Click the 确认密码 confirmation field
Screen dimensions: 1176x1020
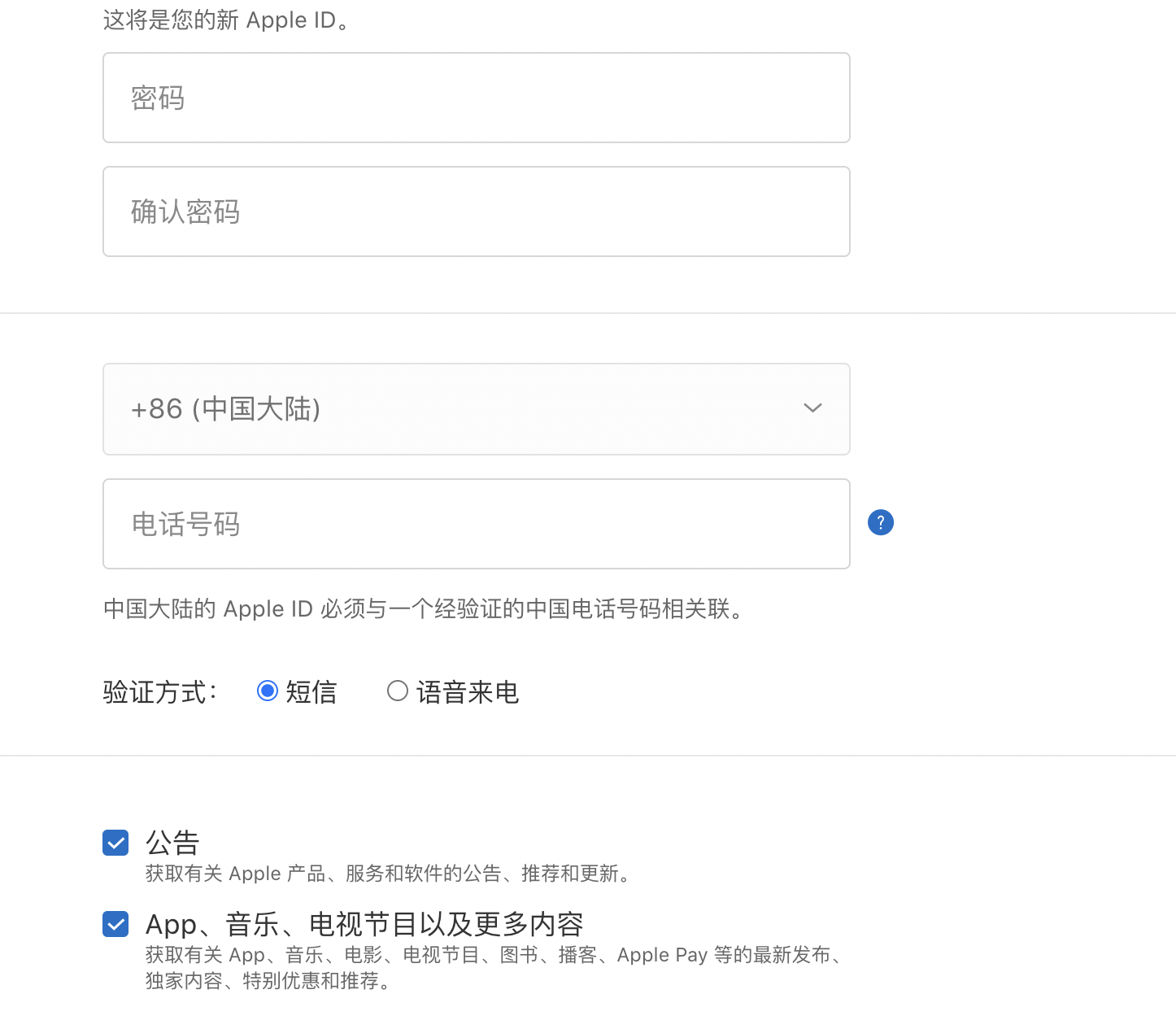[476, 211]
